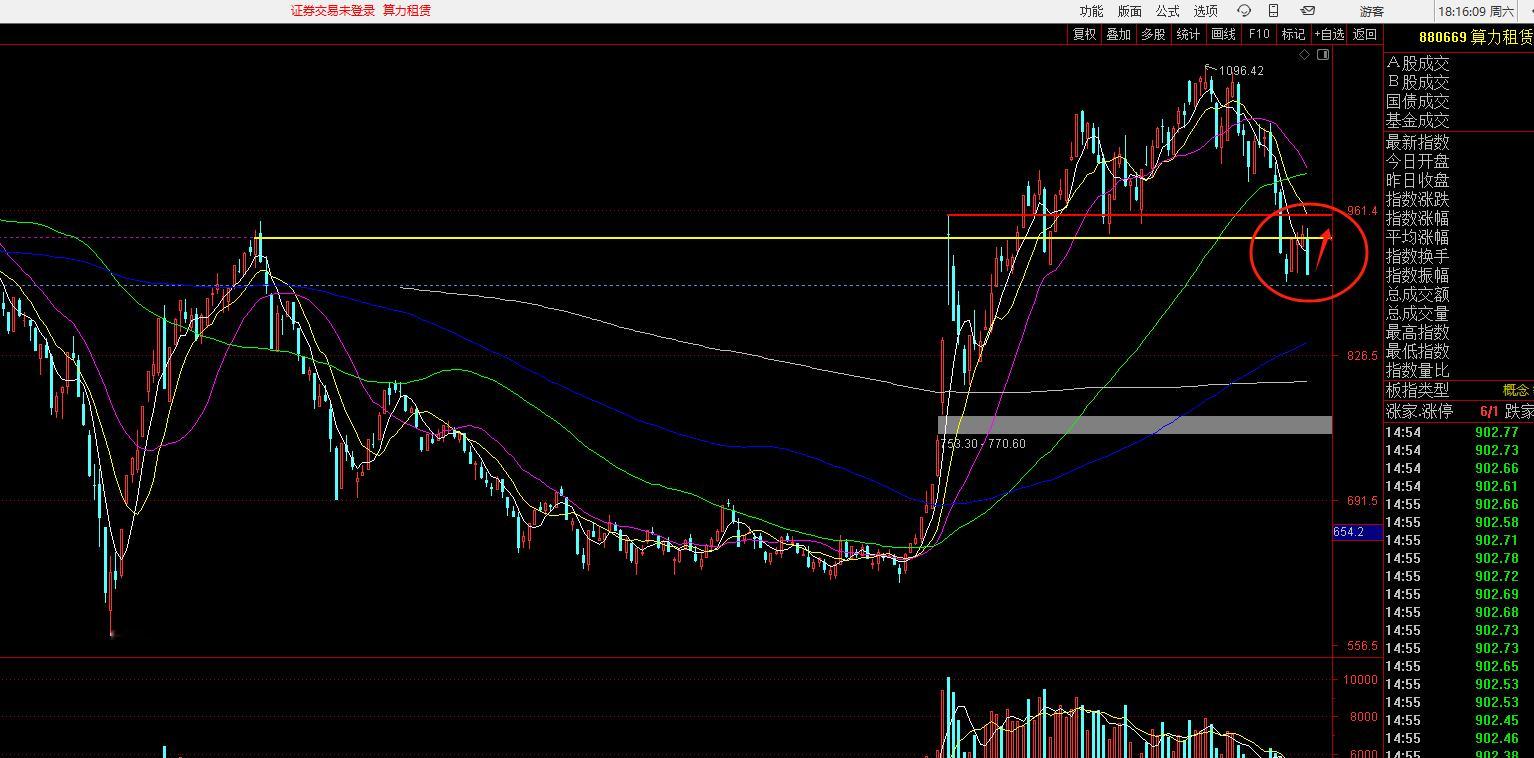The height and width of the screenshot is (758, 1534).
Task: Click the 753.30 - 770.60 gap label
Action: pyautogui.click(x=983, y=444)
